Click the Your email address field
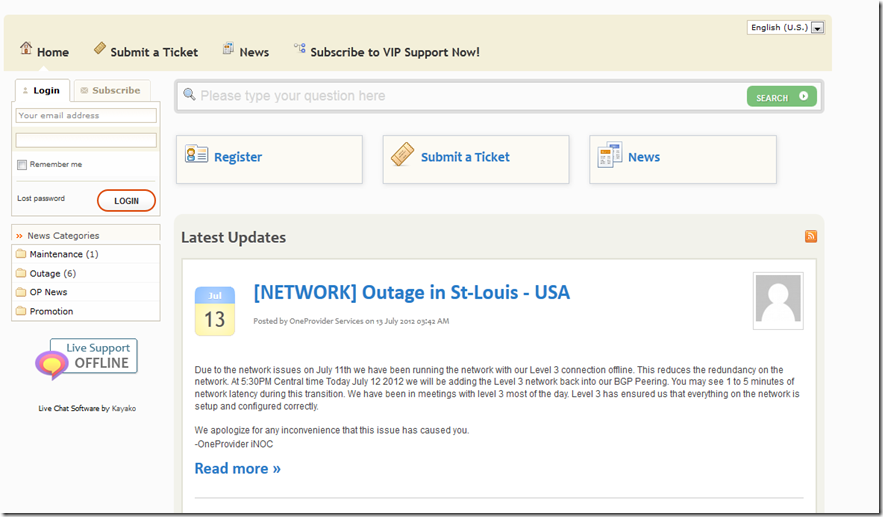 pyautogui.click(x=86, y=115)
